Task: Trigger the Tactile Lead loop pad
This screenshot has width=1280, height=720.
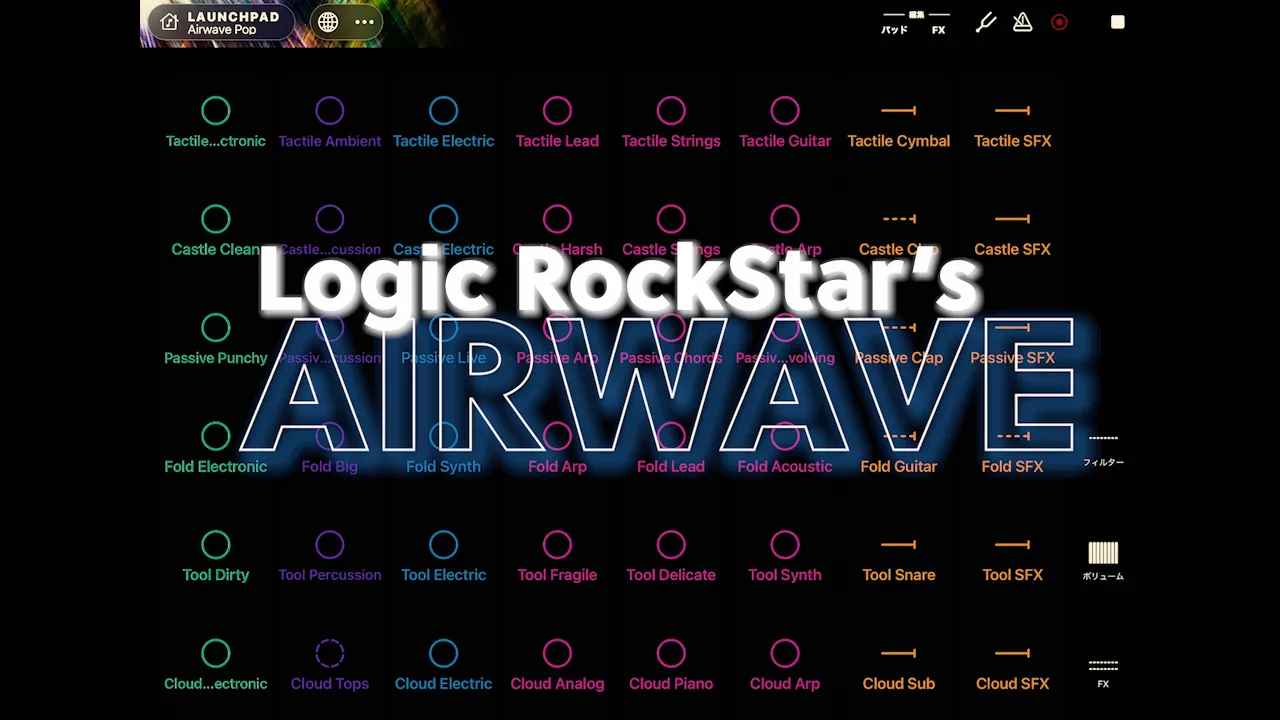Action: tap(557, 123)
